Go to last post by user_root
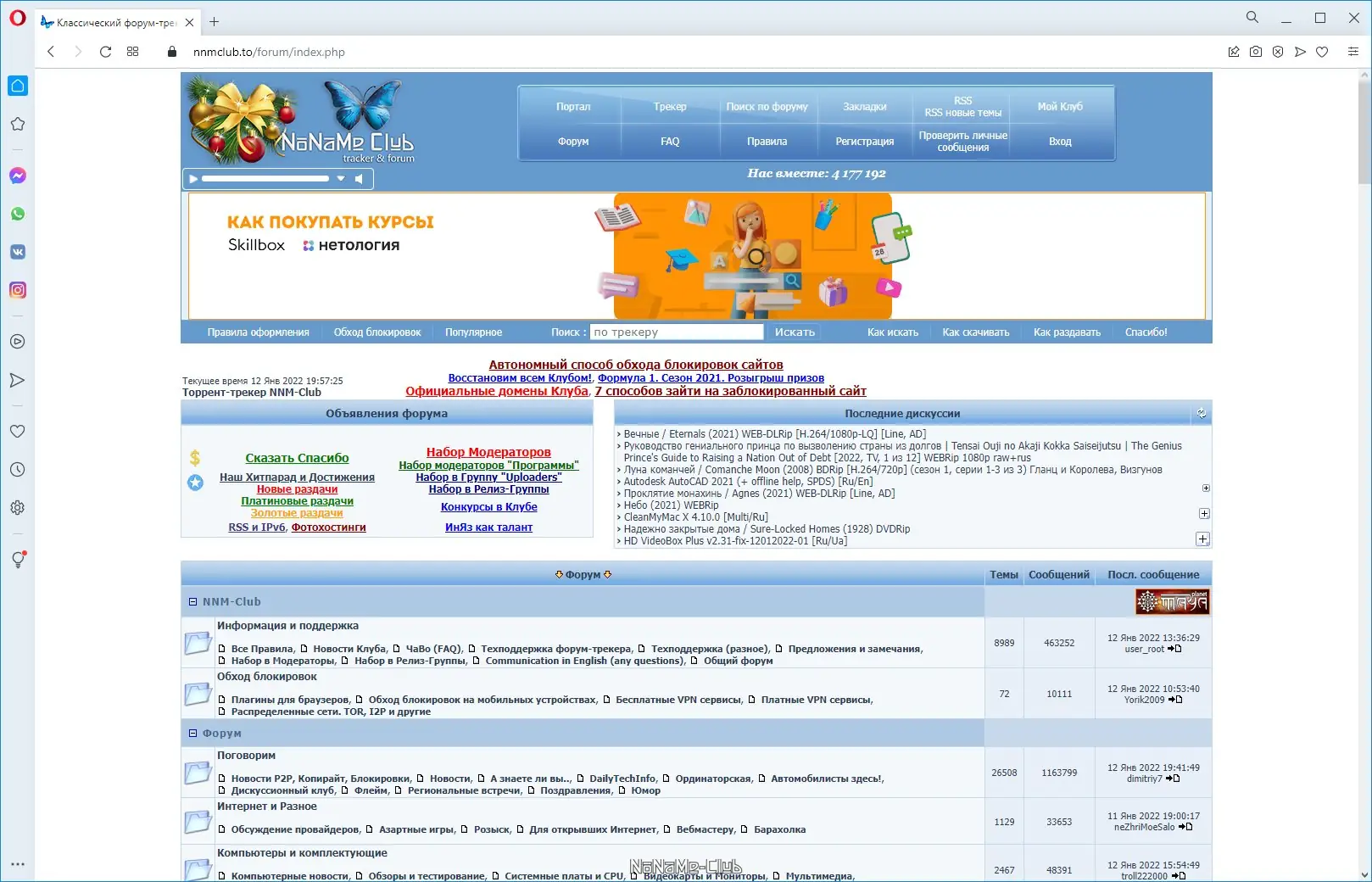Screen dimensions: 1372x882 1175,649
